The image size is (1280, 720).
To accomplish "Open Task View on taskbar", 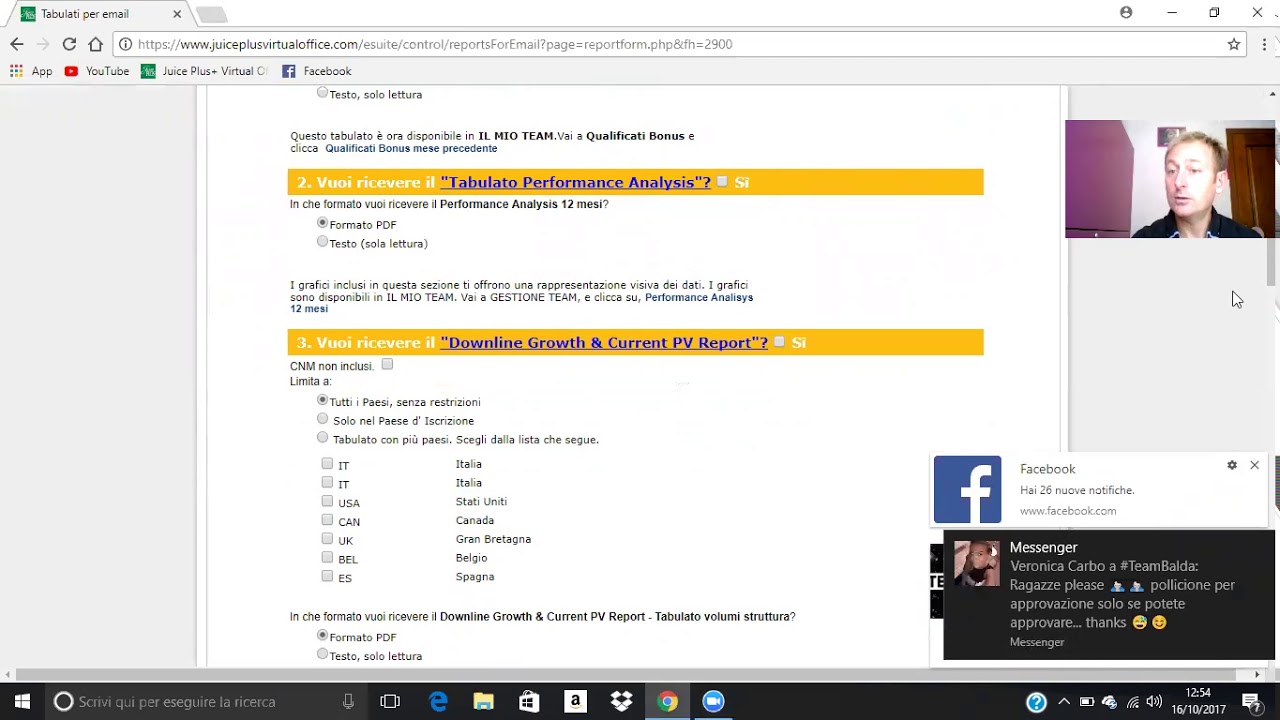I will point(390,701).
